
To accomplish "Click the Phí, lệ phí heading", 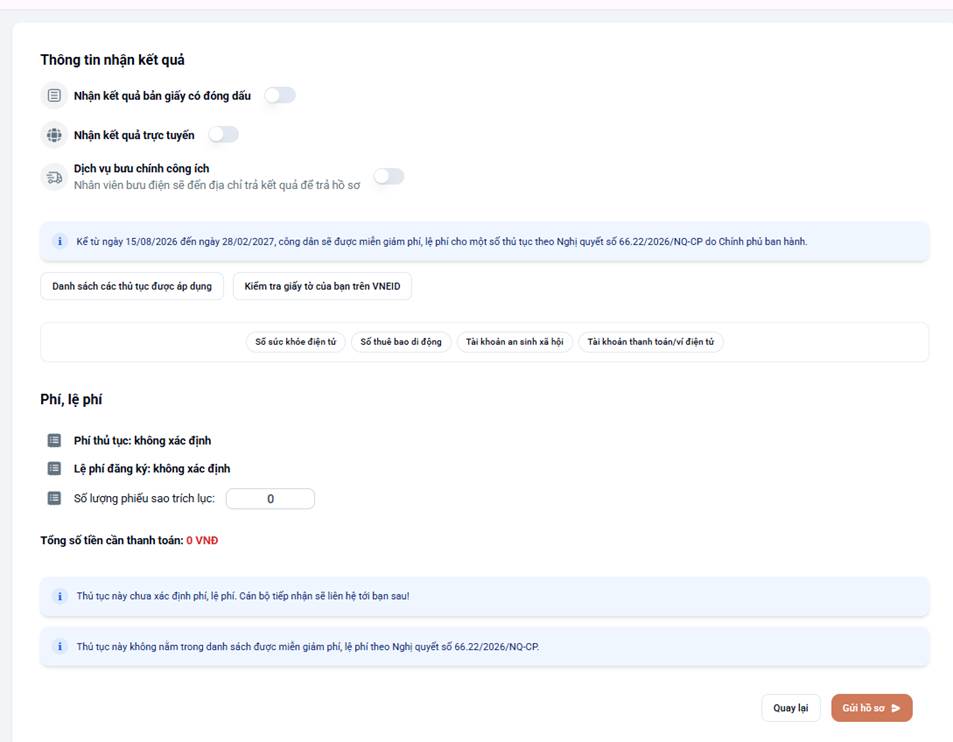I will 71,400.
